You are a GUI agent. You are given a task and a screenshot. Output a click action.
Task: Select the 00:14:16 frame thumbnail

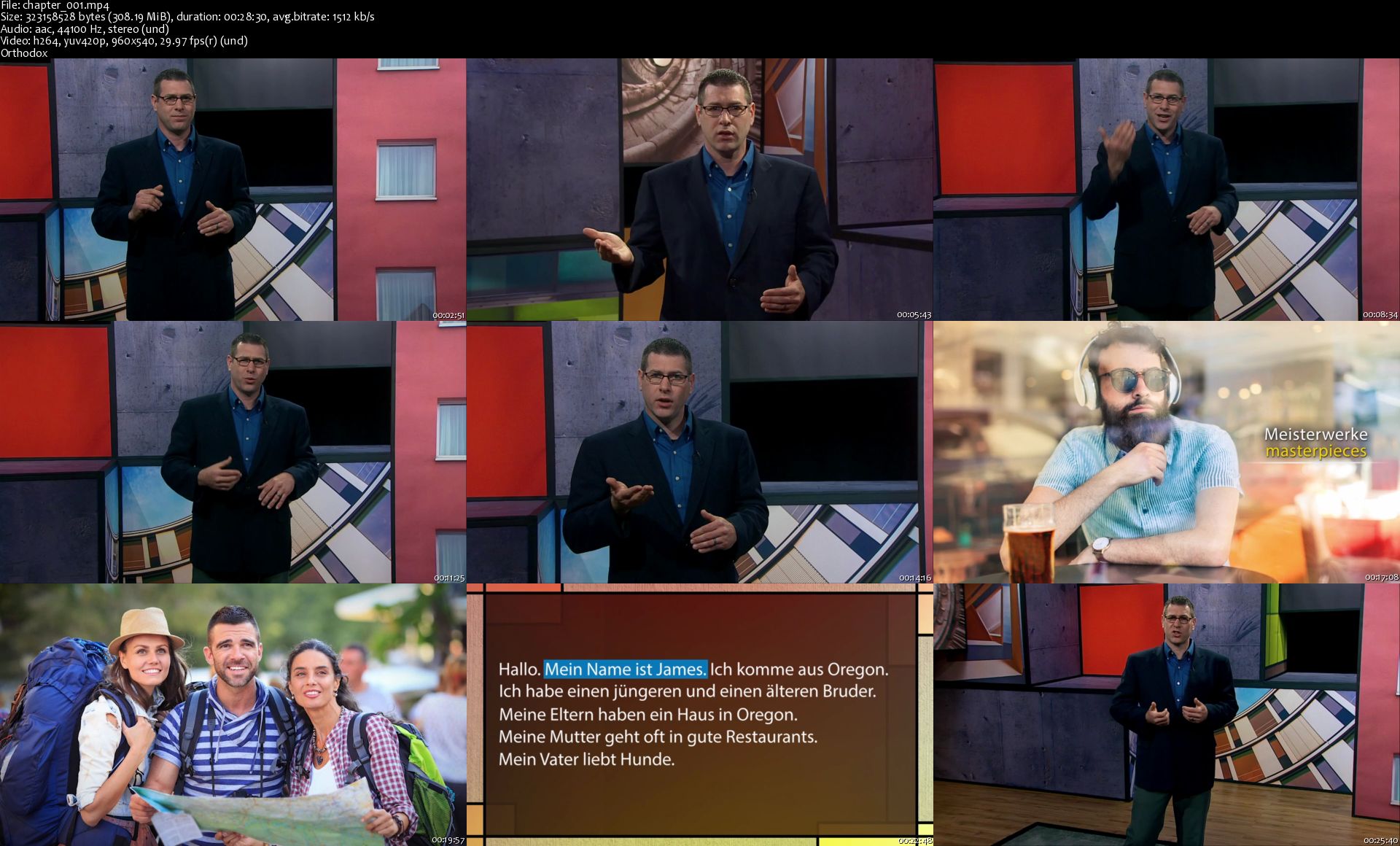[x=699, y=452]
